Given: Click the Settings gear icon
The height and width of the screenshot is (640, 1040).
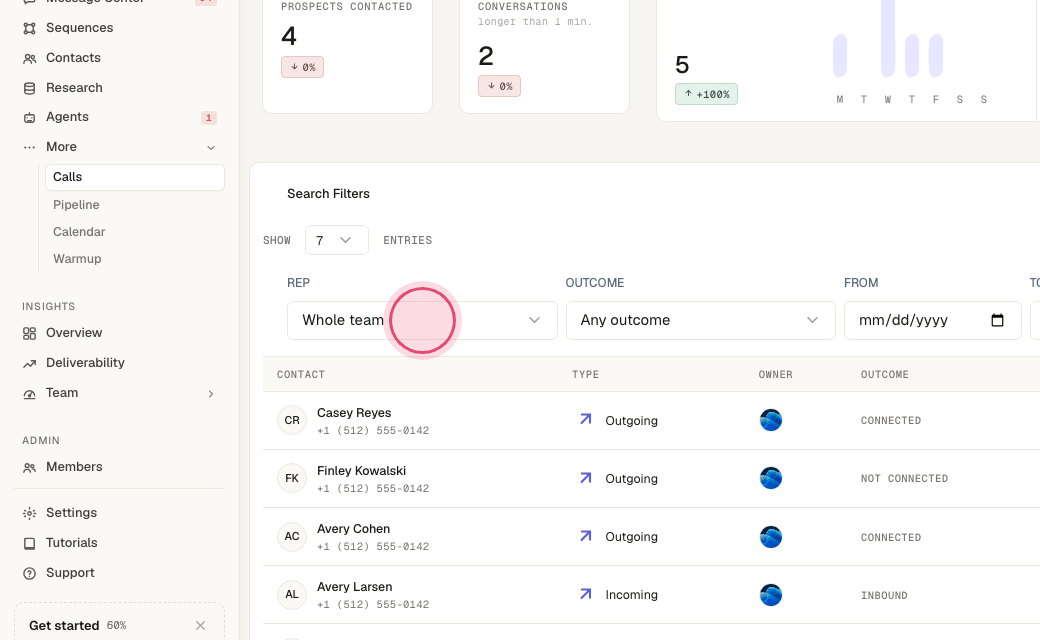Looking at the screenshot, I should pyautogui.click(x=29, y=513).
